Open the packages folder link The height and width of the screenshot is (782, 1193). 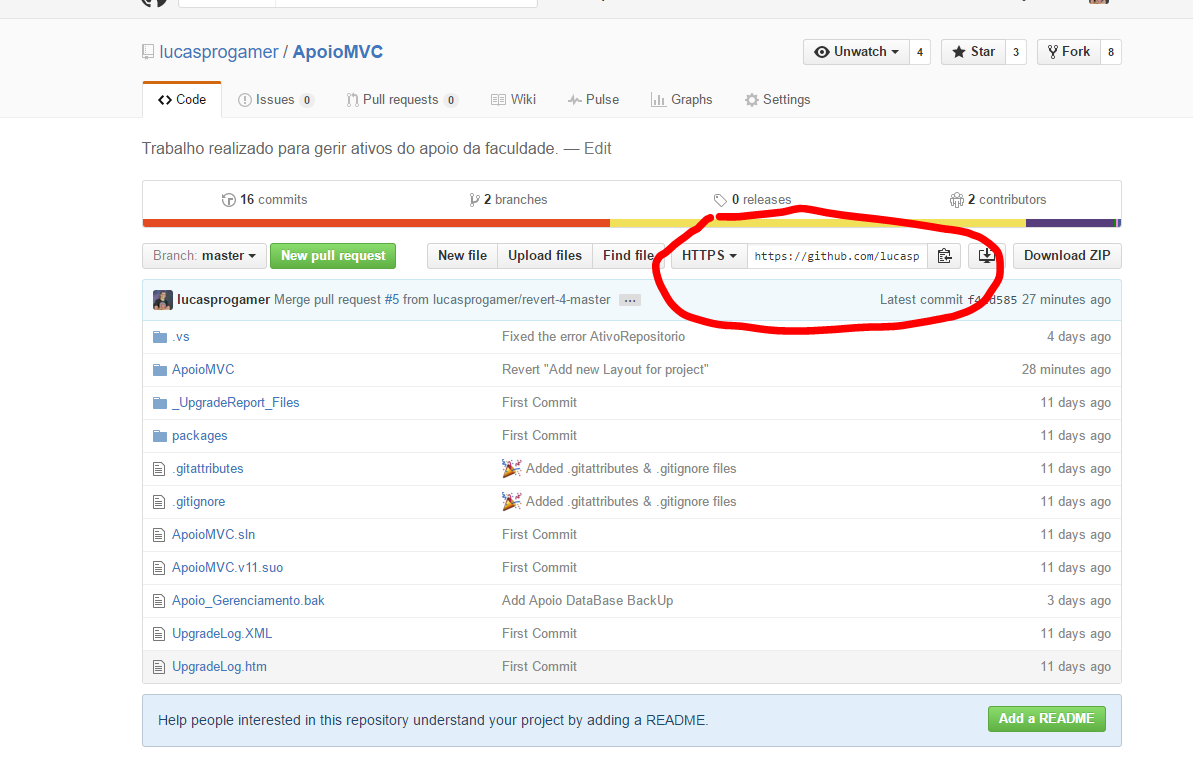pos(199,436)
